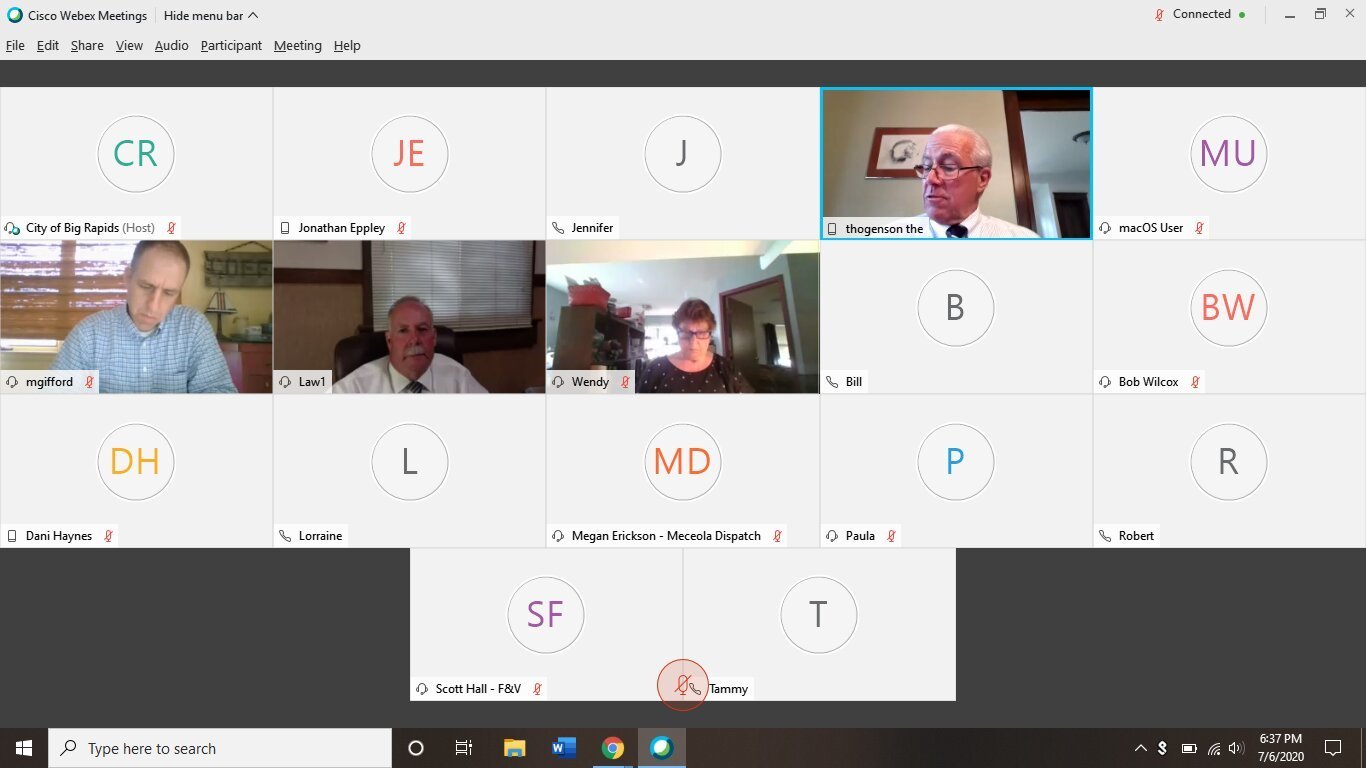Viewport: 1366px width, 768px height.
Task: Click the Connected status indicator
Action: coord(1201,15)
